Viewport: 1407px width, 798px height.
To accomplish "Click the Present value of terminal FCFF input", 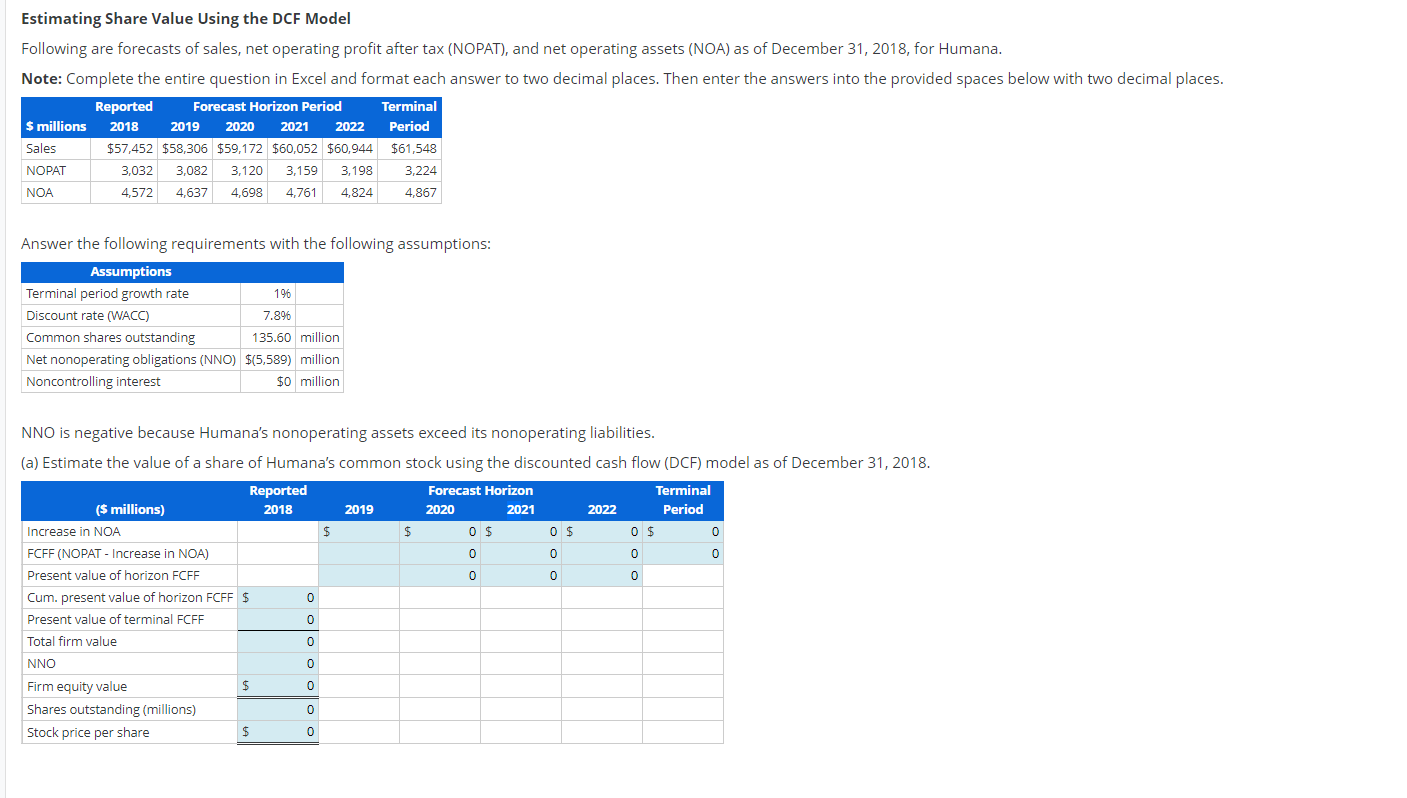I will tap(278, 619).
